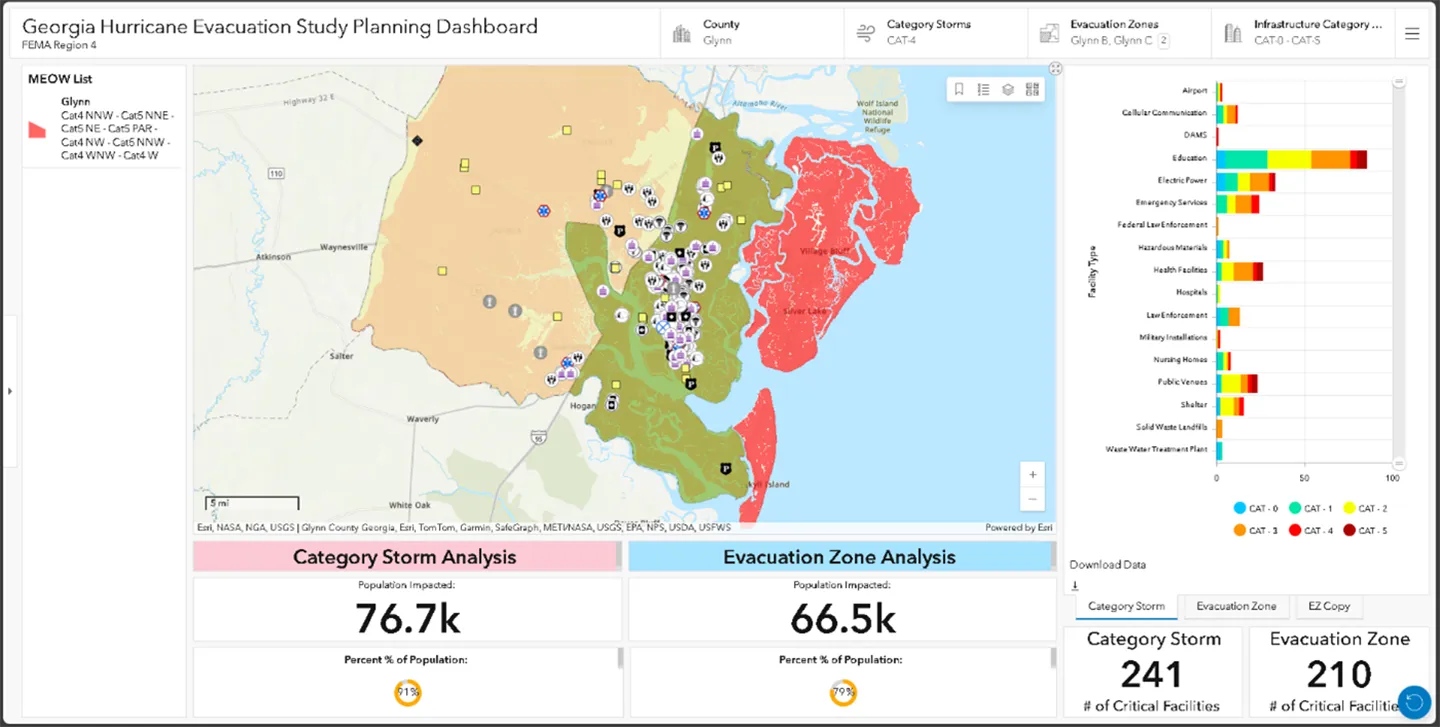Click the Category Storms wind icon
Viewport: 1440px width, 727px height.
(864, 32)
